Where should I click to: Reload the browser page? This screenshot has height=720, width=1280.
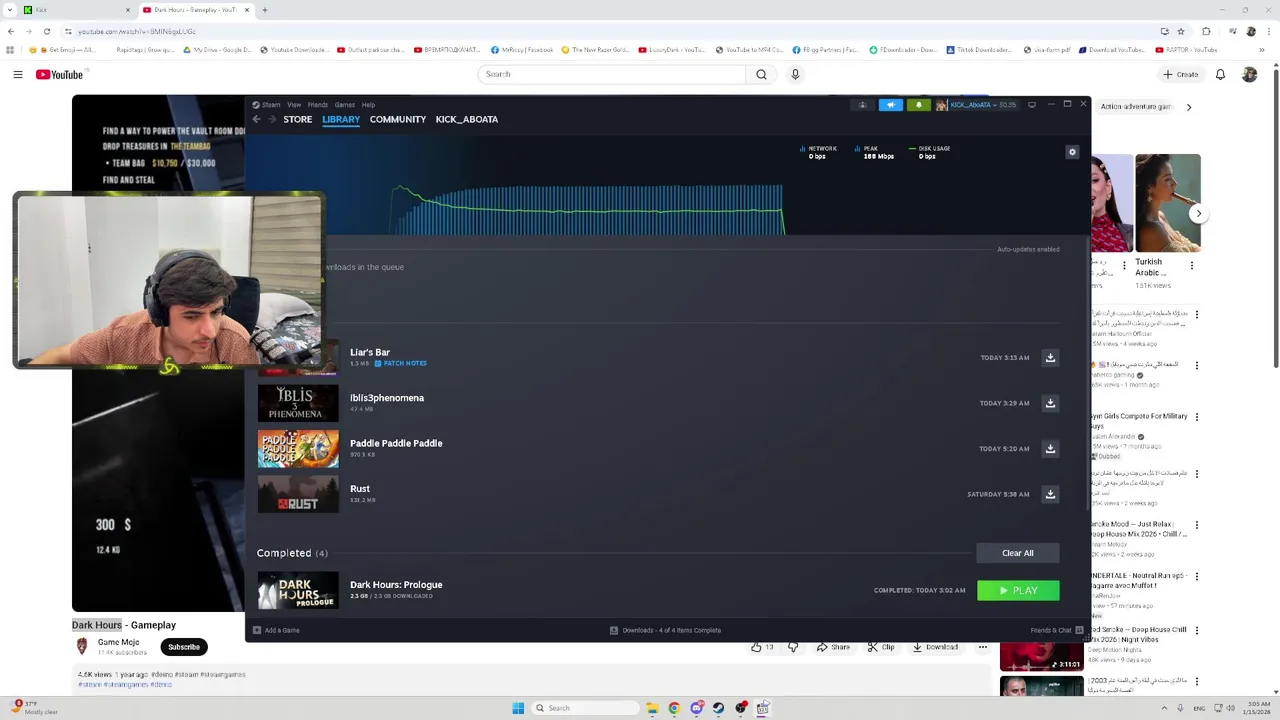click(46, 31)
